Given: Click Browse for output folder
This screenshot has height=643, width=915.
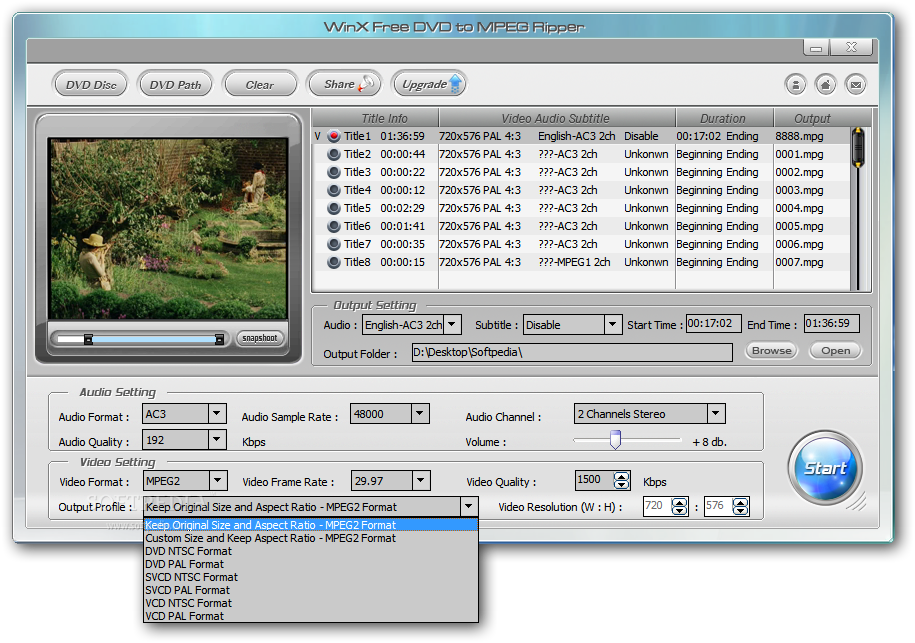Looking at the screenshot, I should (771, 351).
